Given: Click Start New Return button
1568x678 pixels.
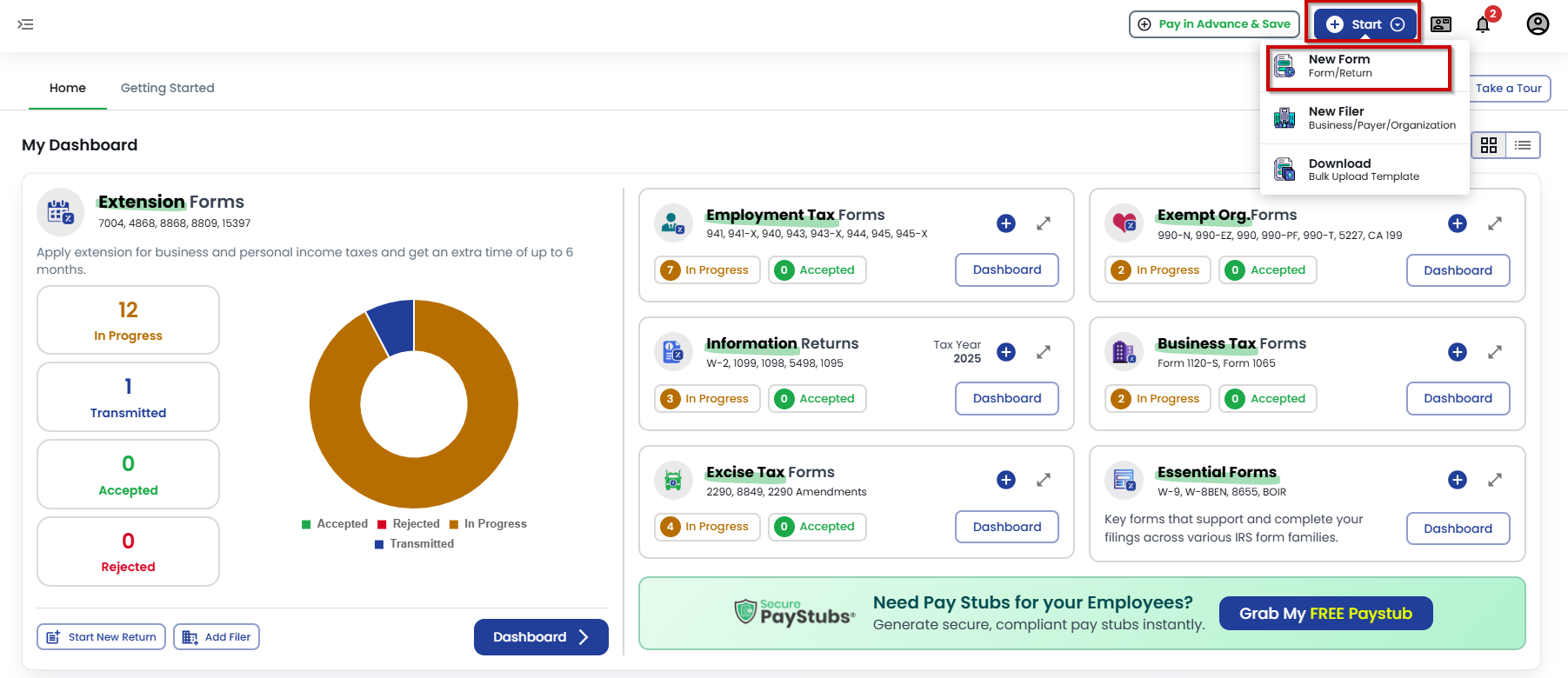Looking at the screenshot, I should coord(102,637).
